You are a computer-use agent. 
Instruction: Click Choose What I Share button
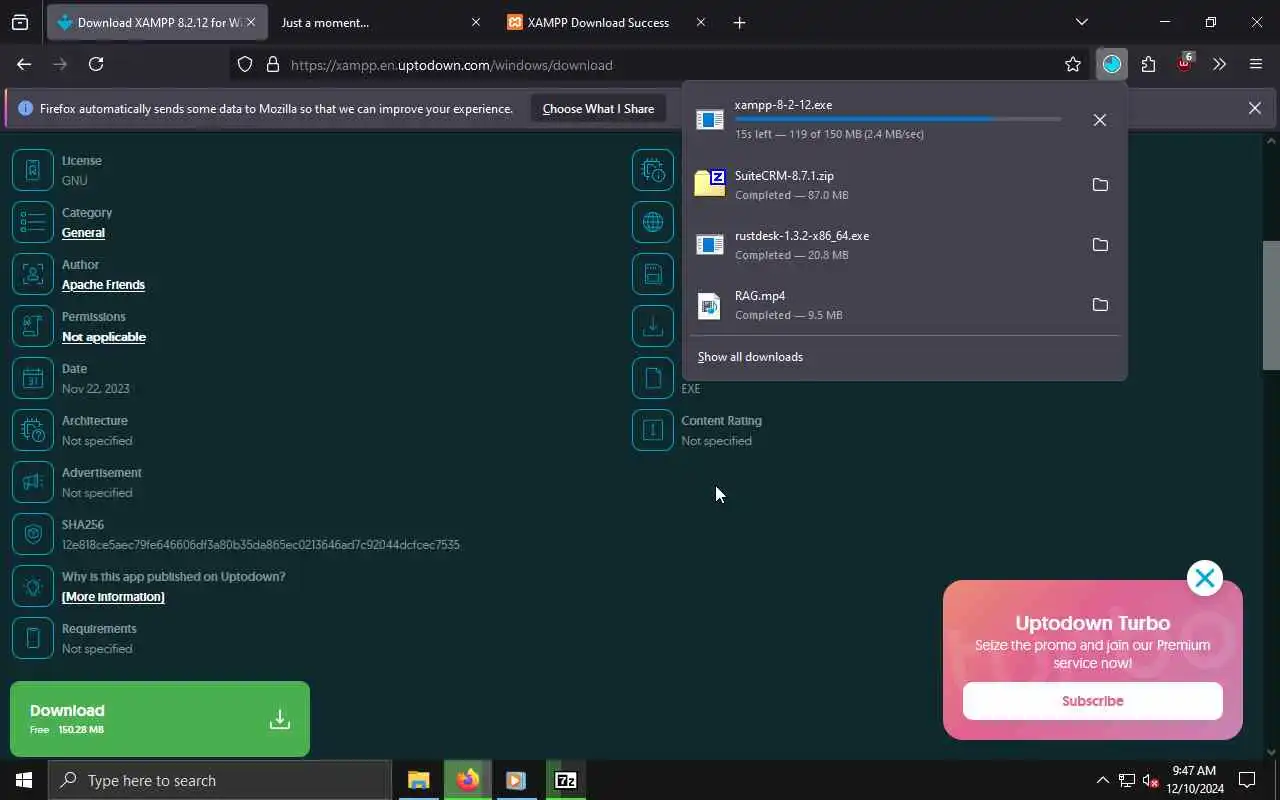click(x=598, y=108)
